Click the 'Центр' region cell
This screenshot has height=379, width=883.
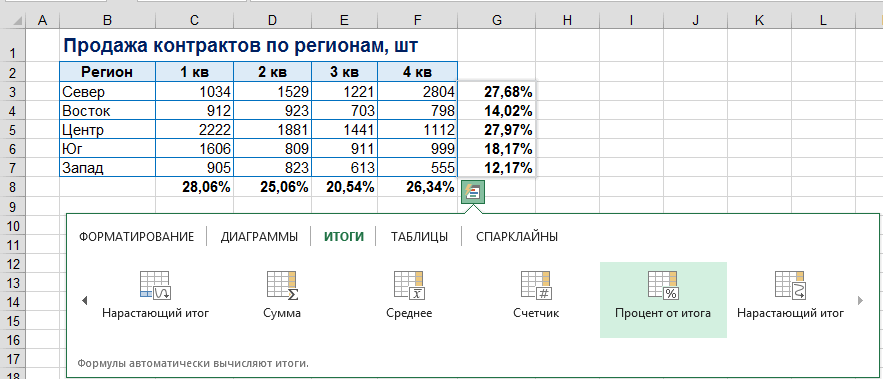(107, 130)
